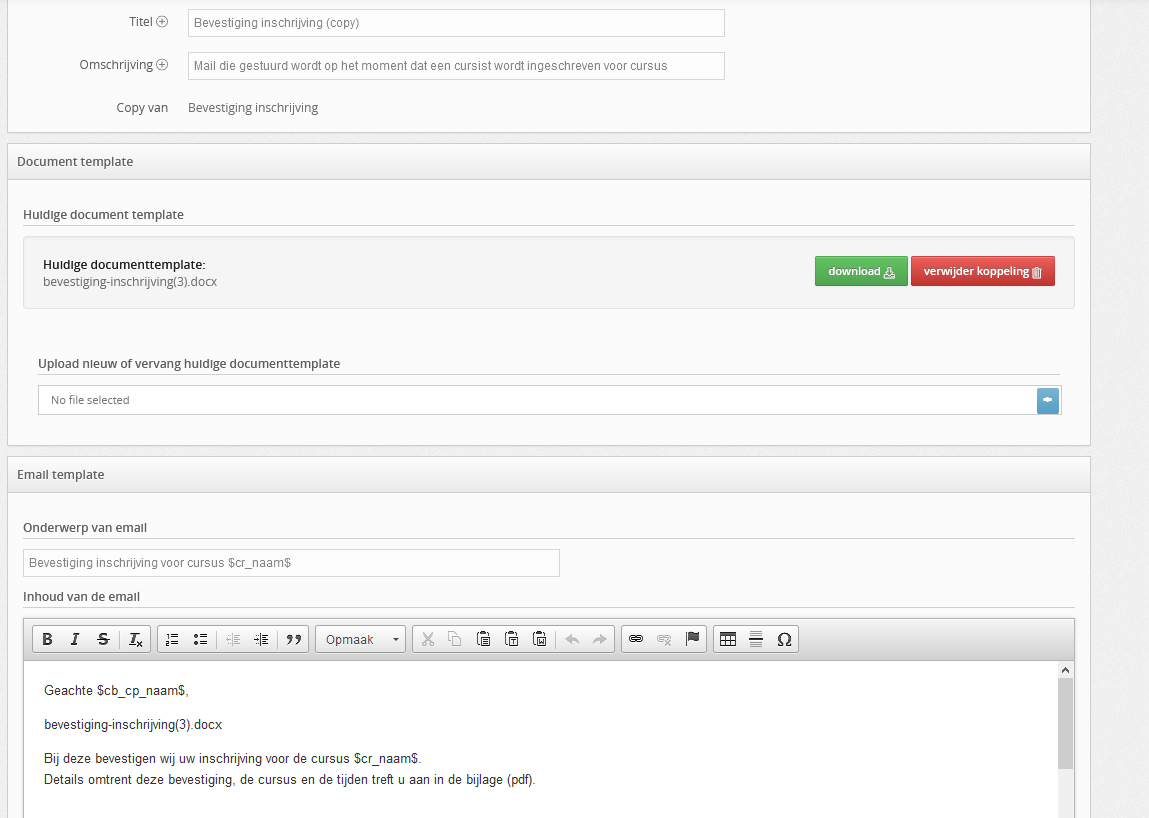
Task: Click the Document template panel header
Action: [549, 162]
